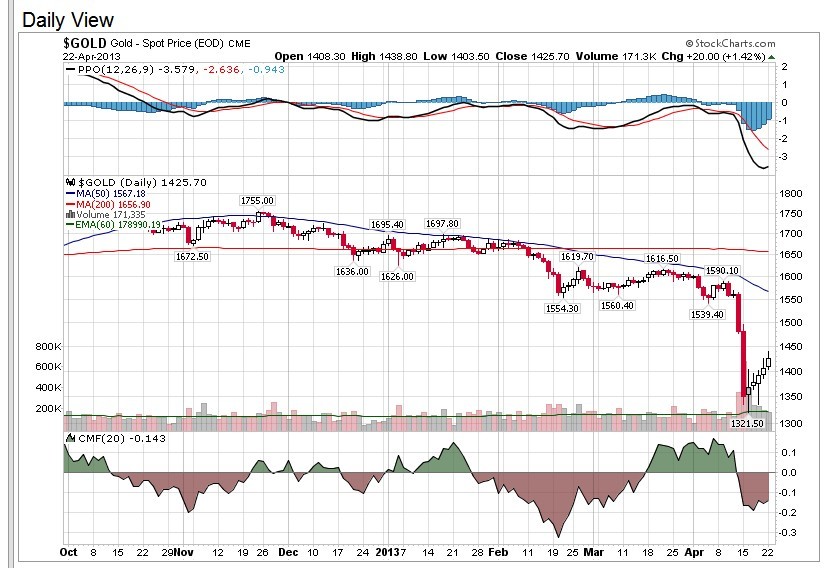Click the Close 1425.70 value in header

[x=539, y=56]
